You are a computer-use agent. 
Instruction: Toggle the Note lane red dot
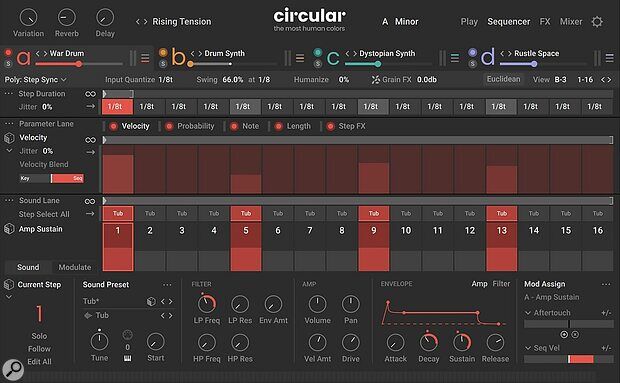point(234,126)
